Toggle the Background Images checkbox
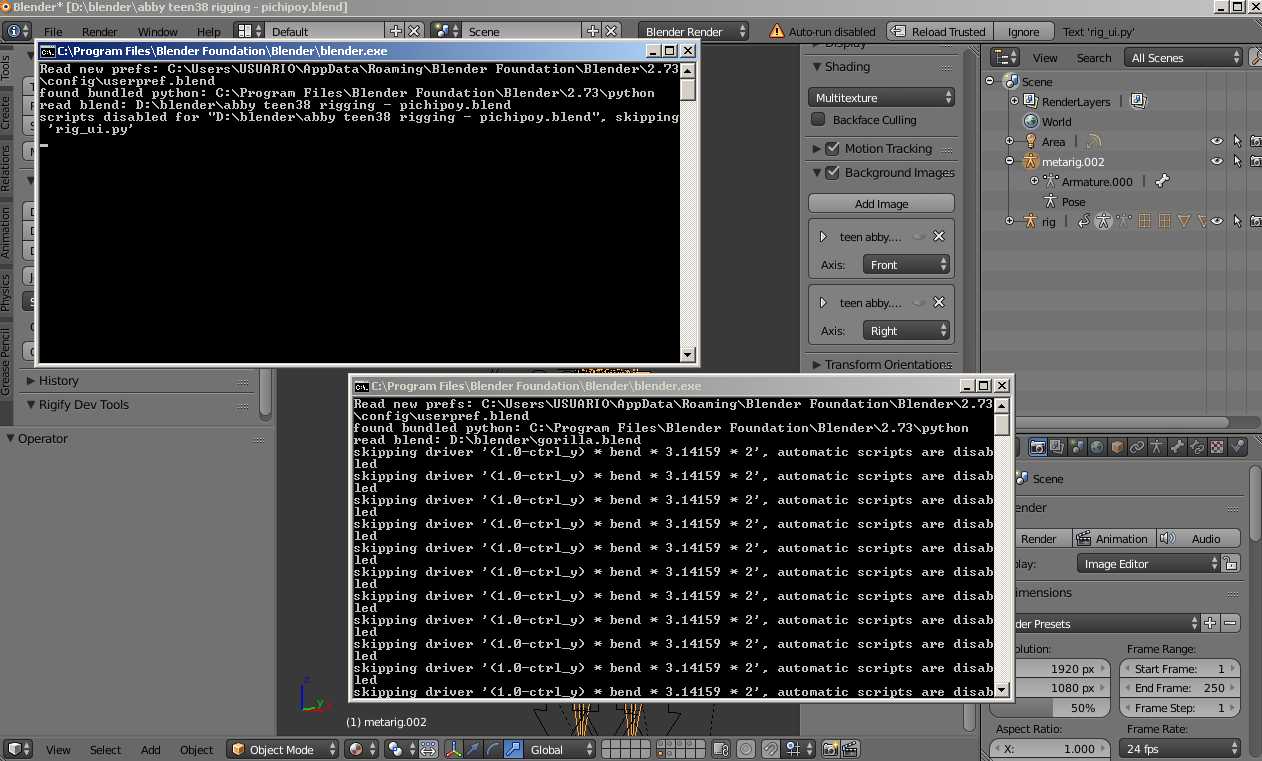The height and width of the screenshot is (761, 1262). pos(832,172)
